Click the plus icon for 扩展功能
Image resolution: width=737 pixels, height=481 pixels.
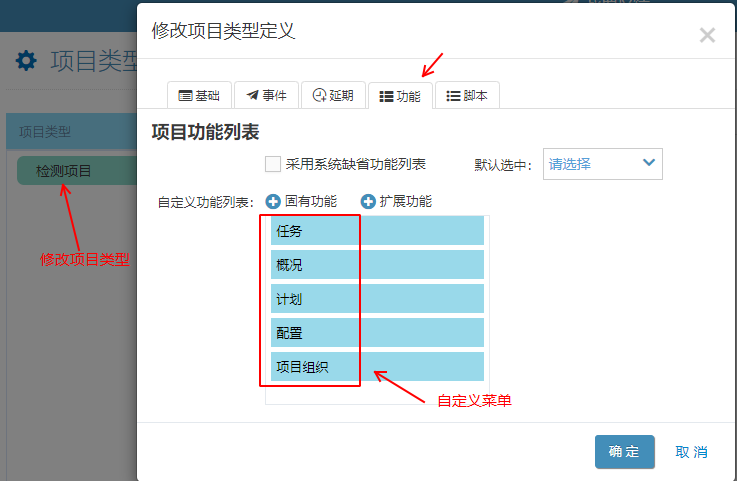coord(367,202)
